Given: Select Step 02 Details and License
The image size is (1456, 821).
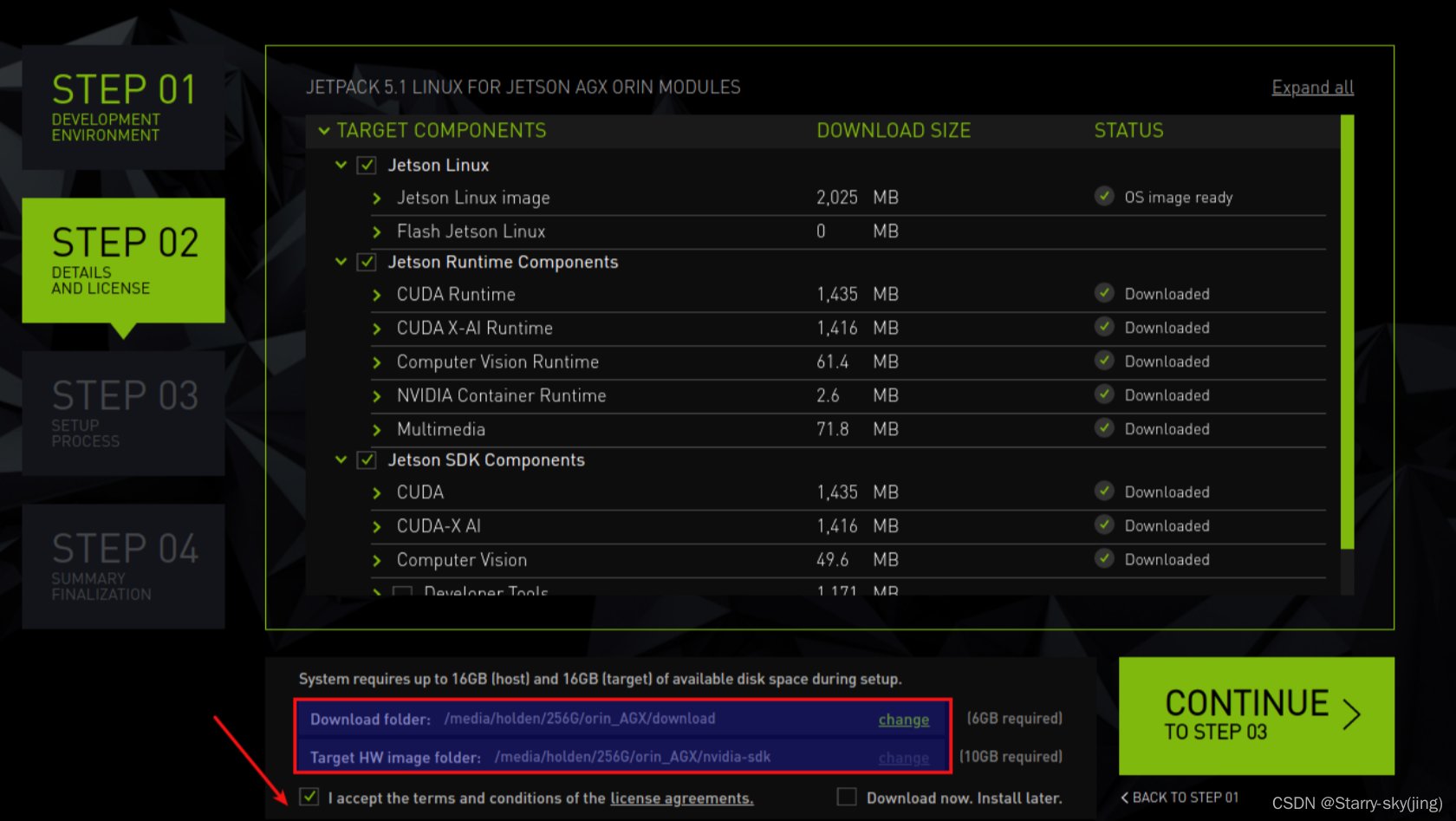Looking at the screenshot, I should [x=123, y=260].
